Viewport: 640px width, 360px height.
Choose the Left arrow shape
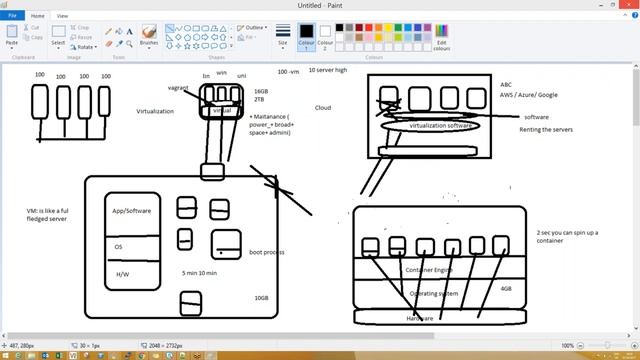coord(214,37)
